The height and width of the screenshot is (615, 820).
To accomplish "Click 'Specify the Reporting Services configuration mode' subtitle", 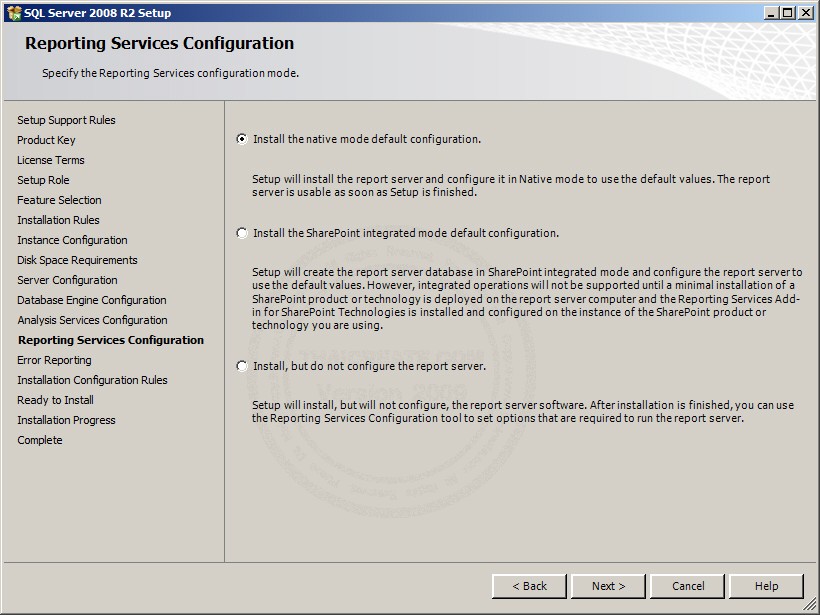I will point(170,73).
